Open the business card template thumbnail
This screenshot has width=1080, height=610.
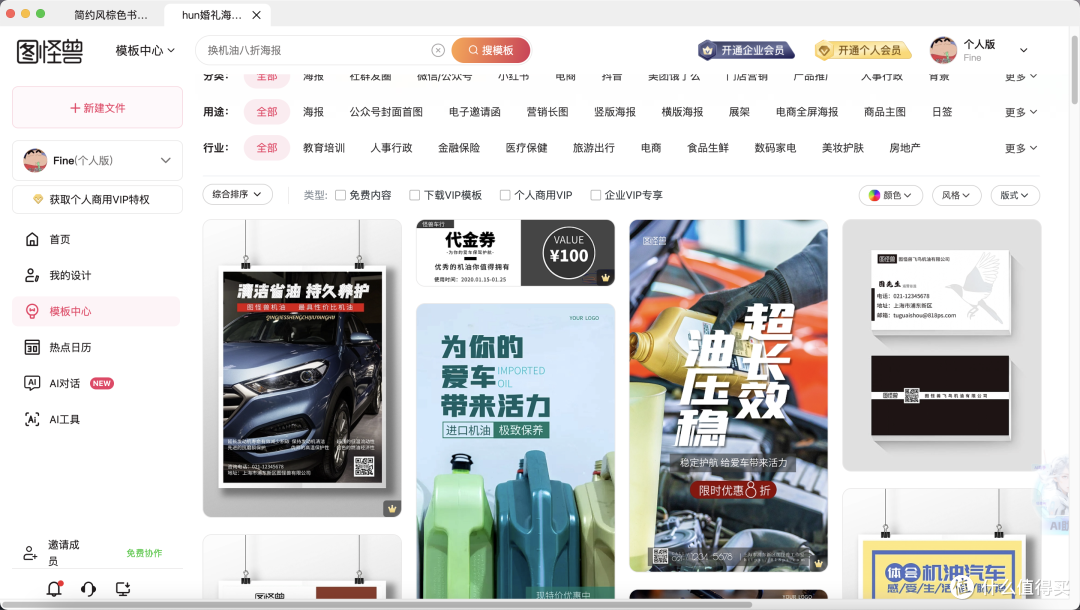click(x=942, y=346)
